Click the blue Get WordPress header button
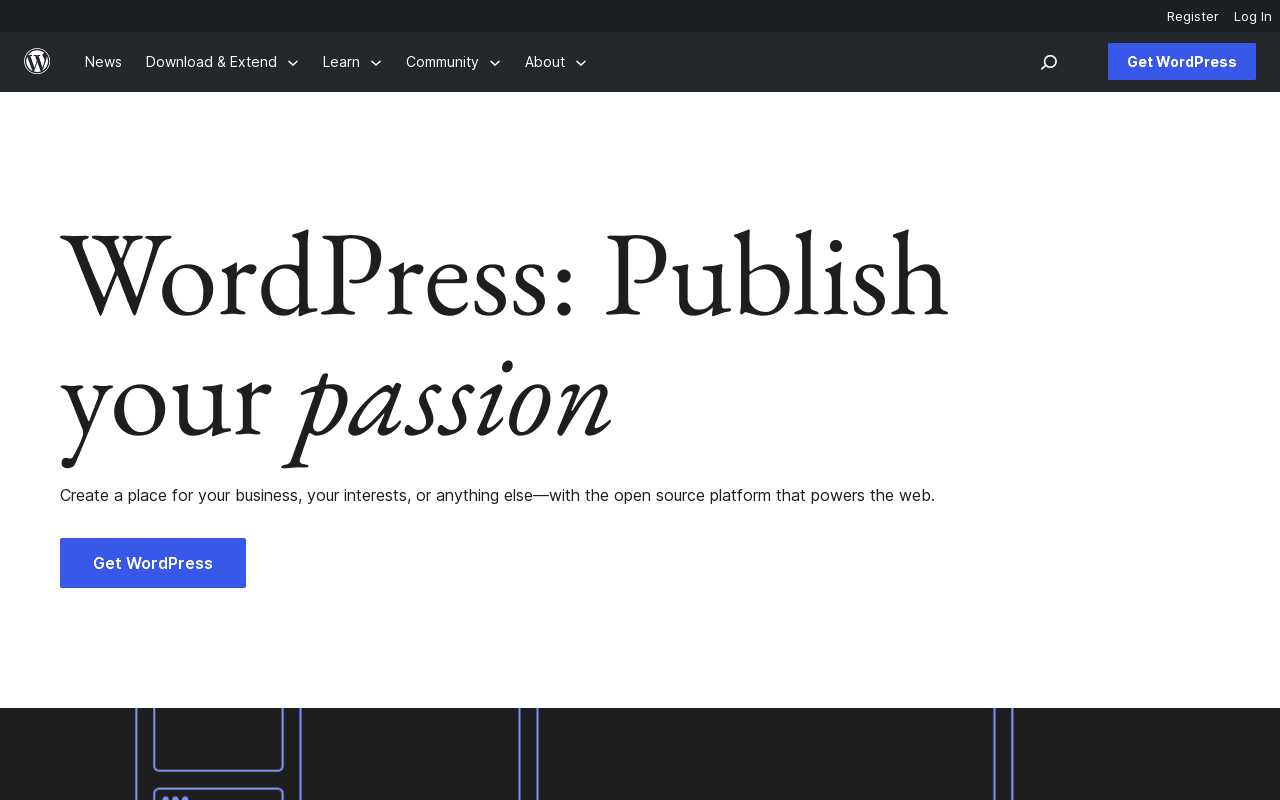The image size is (1280, 800). [1181, 61]
